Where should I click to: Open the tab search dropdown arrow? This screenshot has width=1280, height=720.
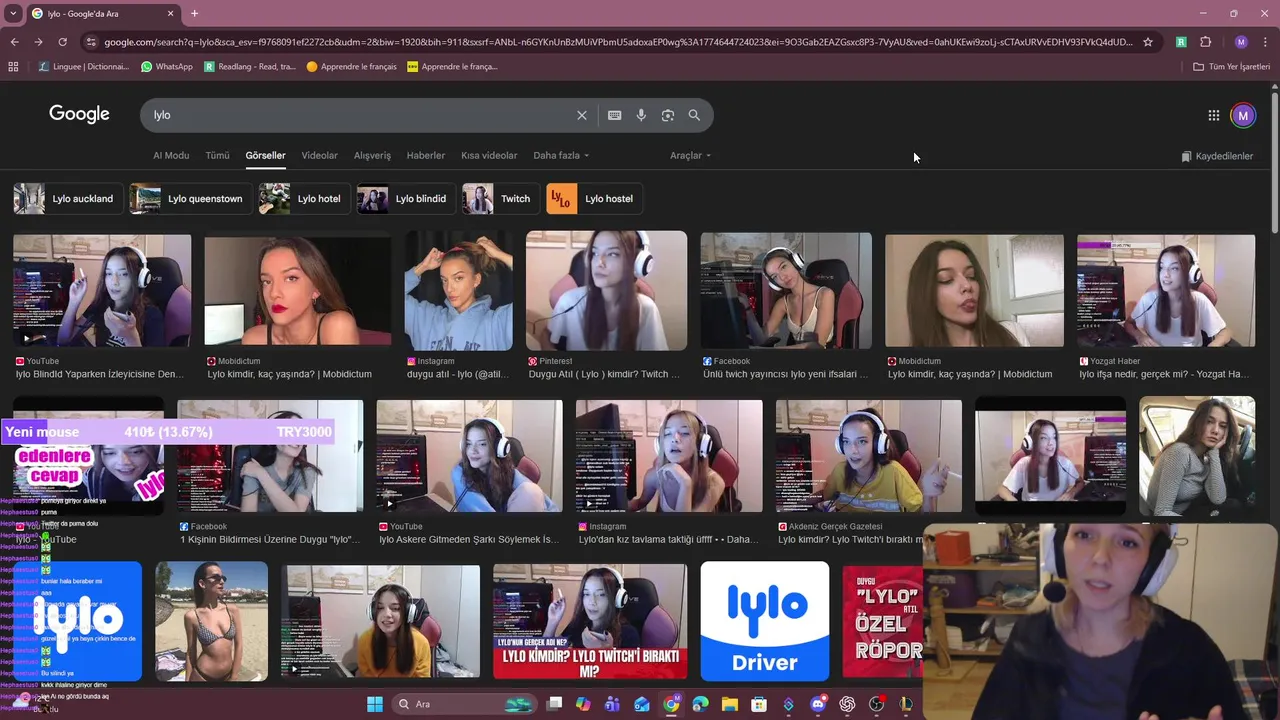[x=13, y=14]
